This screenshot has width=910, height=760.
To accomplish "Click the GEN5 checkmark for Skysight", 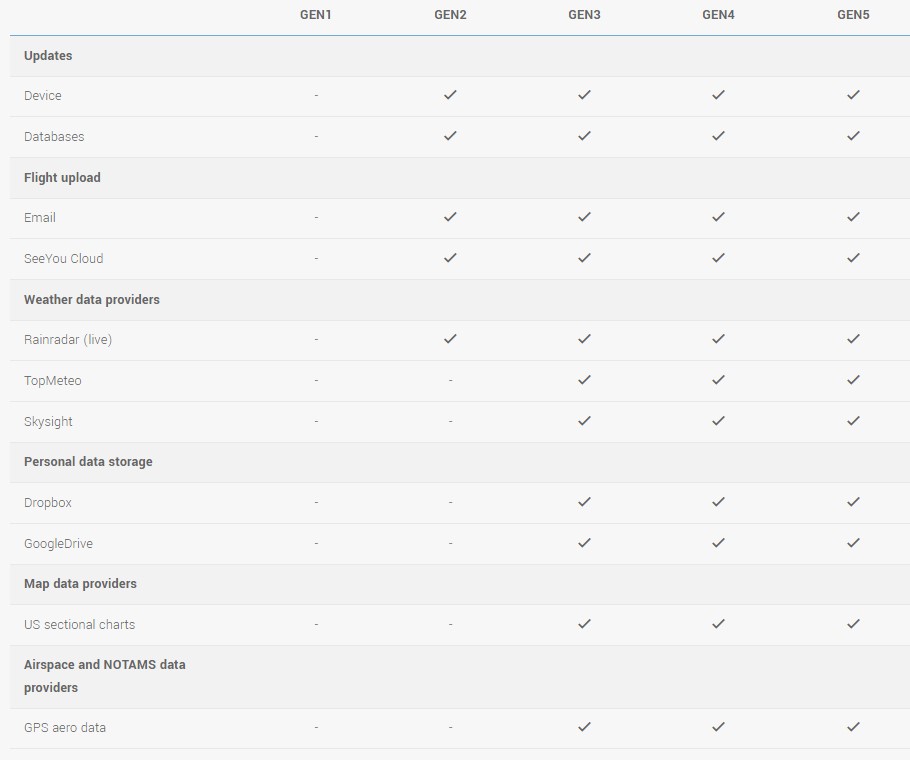I will pyautogui.click(x=853, y=421).
